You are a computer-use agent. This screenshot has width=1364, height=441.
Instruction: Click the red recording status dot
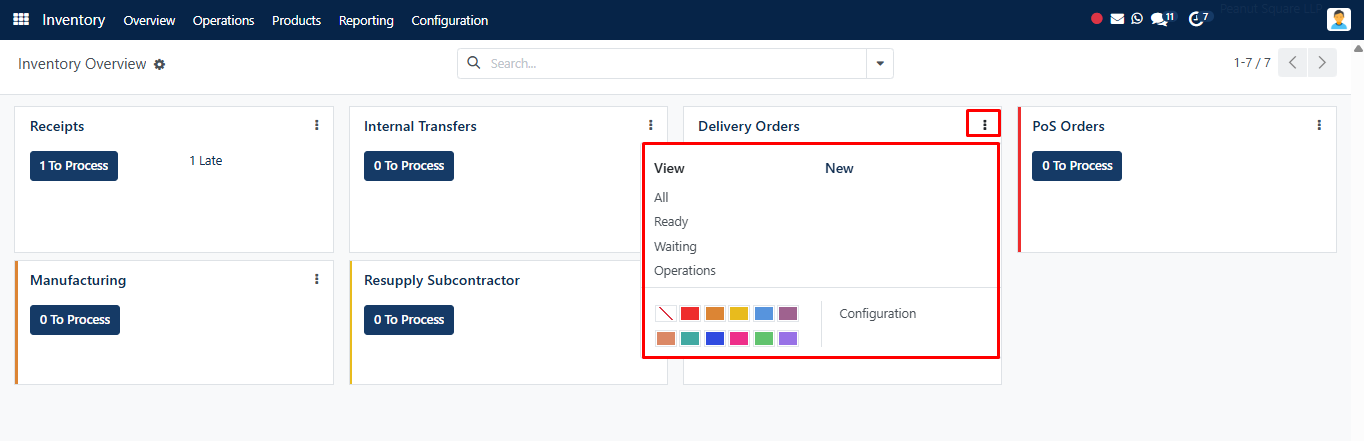(x=1097, y=18)
